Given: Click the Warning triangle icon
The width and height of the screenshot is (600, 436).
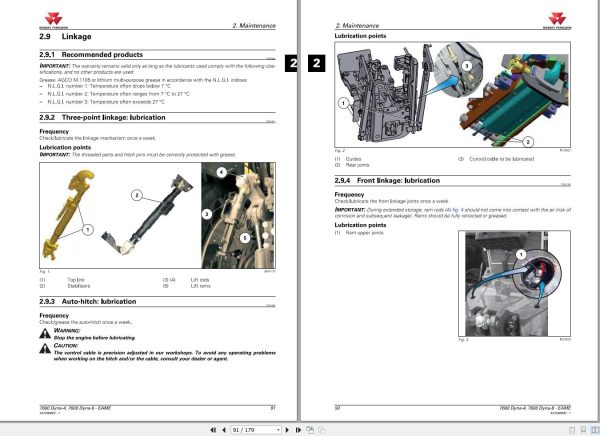Looking at the screenshot, I should click(x=45, y=334).
